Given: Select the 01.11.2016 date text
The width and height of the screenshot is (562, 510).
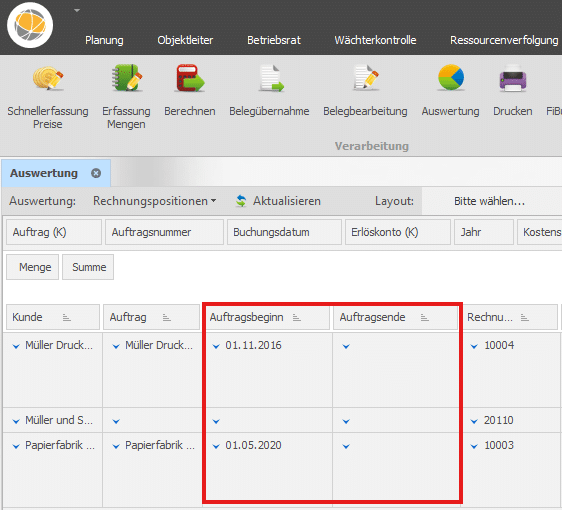Looking at the screenshot, I should click(253, 345).
